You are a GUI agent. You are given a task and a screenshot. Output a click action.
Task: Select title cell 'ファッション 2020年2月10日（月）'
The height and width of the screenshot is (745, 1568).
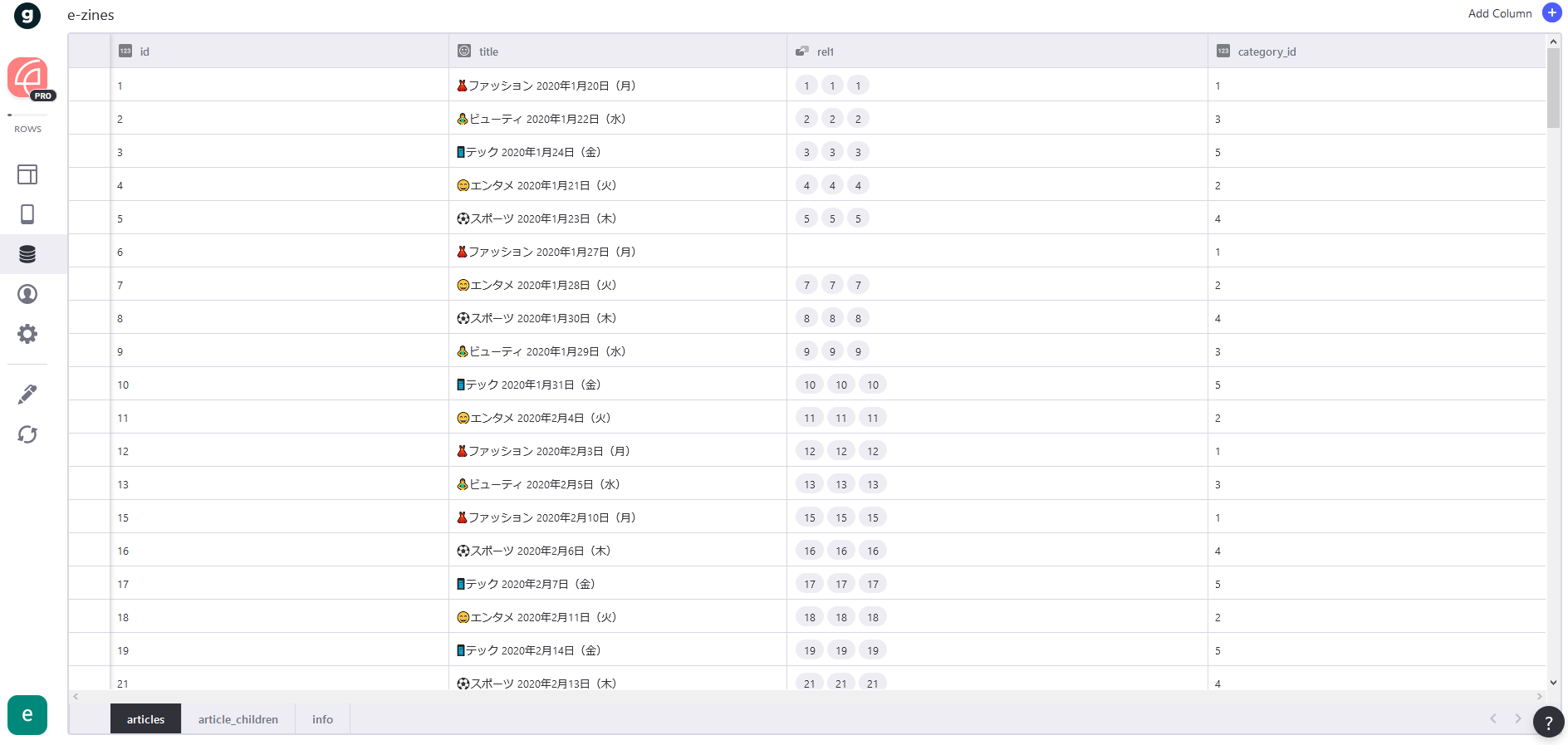(x=618, y=517)
